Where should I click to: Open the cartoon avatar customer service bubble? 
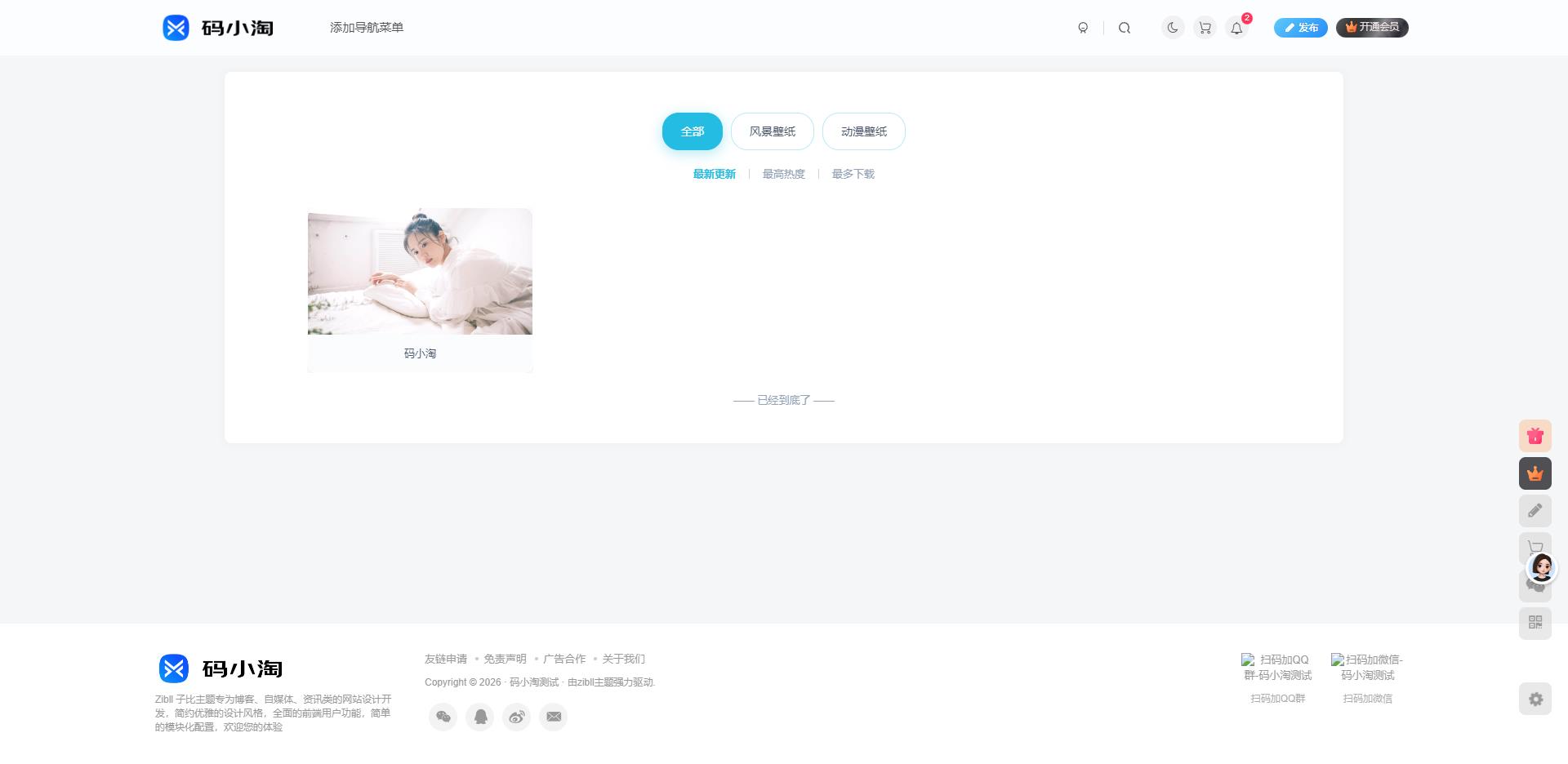click(x=1542, y=567)
